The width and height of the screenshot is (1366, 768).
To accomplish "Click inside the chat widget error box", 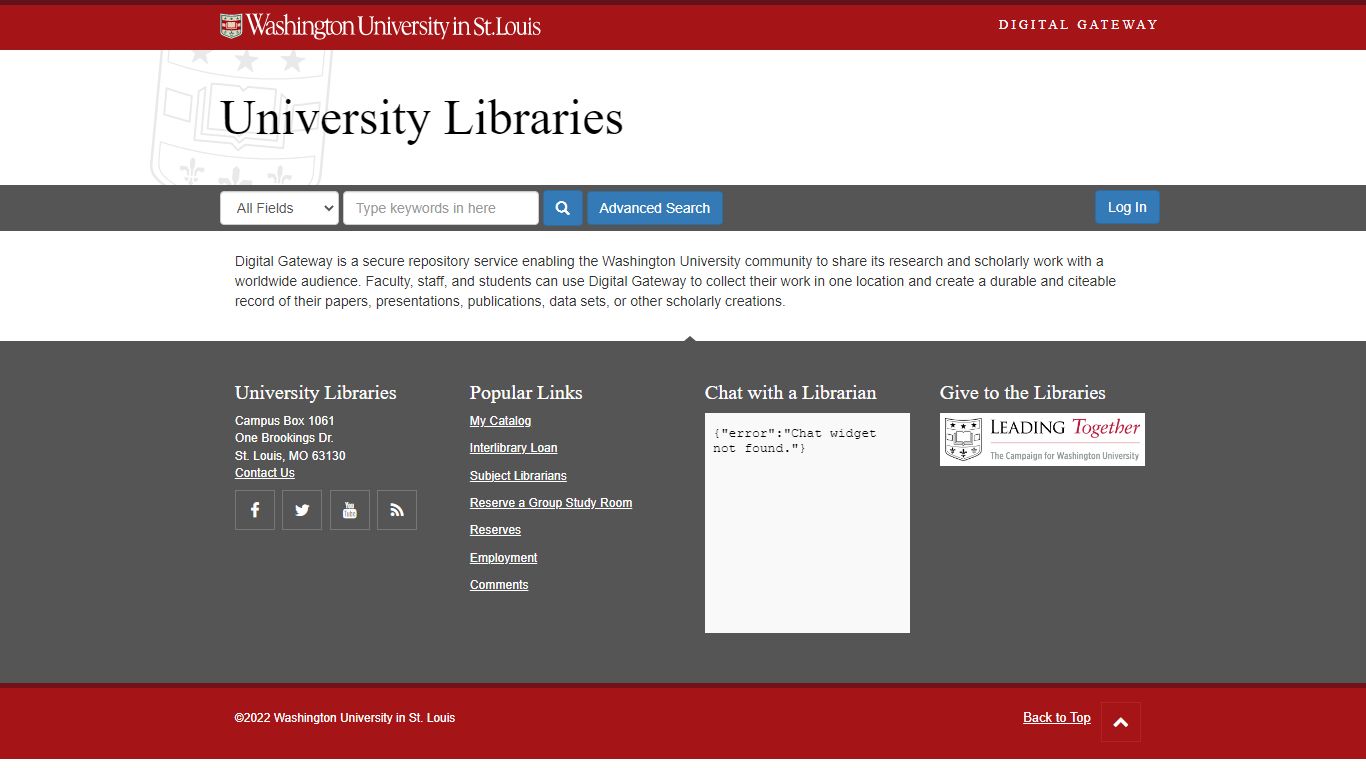I will pyautogui.click(x=807, y=523).
